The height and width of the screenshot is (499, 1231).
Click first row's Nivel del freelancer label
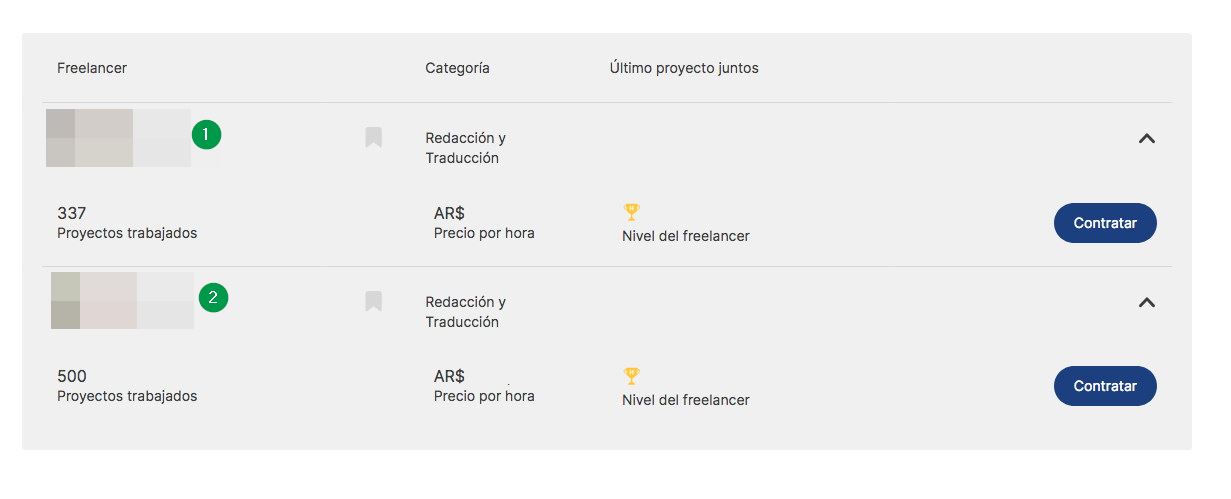685,237
